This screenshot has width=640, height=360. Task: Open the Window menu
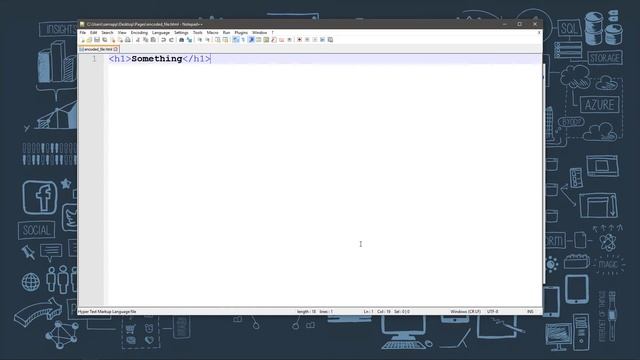click(259, 33)
